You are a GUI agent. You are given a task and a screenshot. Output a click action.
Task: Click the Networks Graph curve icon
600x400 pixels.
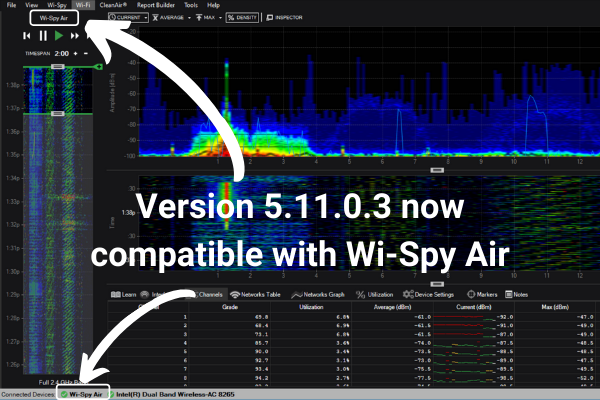(297, 295)
